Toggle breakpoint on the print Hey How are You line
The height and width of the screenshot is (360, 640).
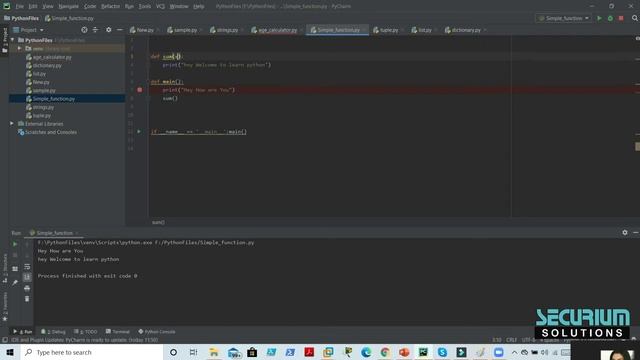click(x=140, y=90)
